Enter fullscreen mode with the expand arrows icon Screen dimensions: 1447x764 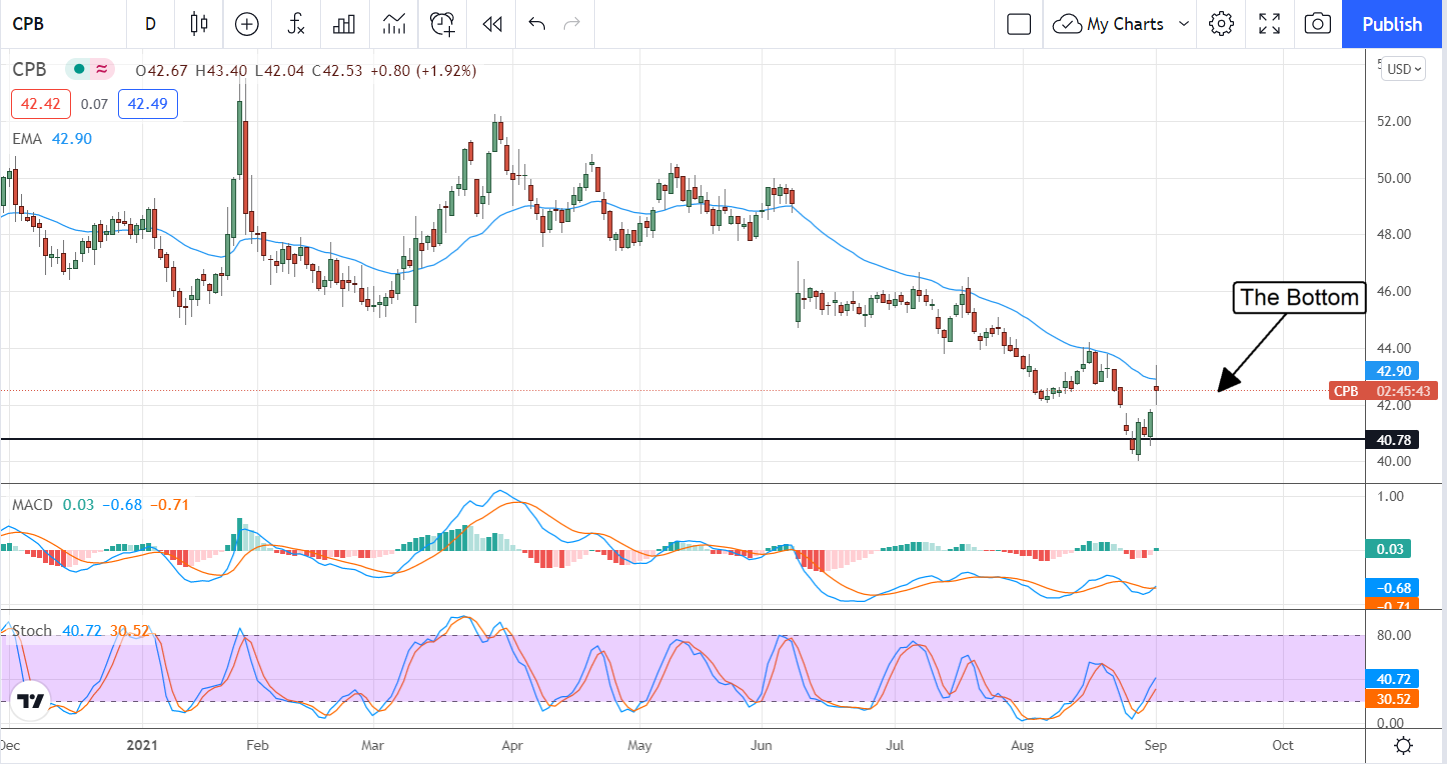click(x=1269, y=24)
